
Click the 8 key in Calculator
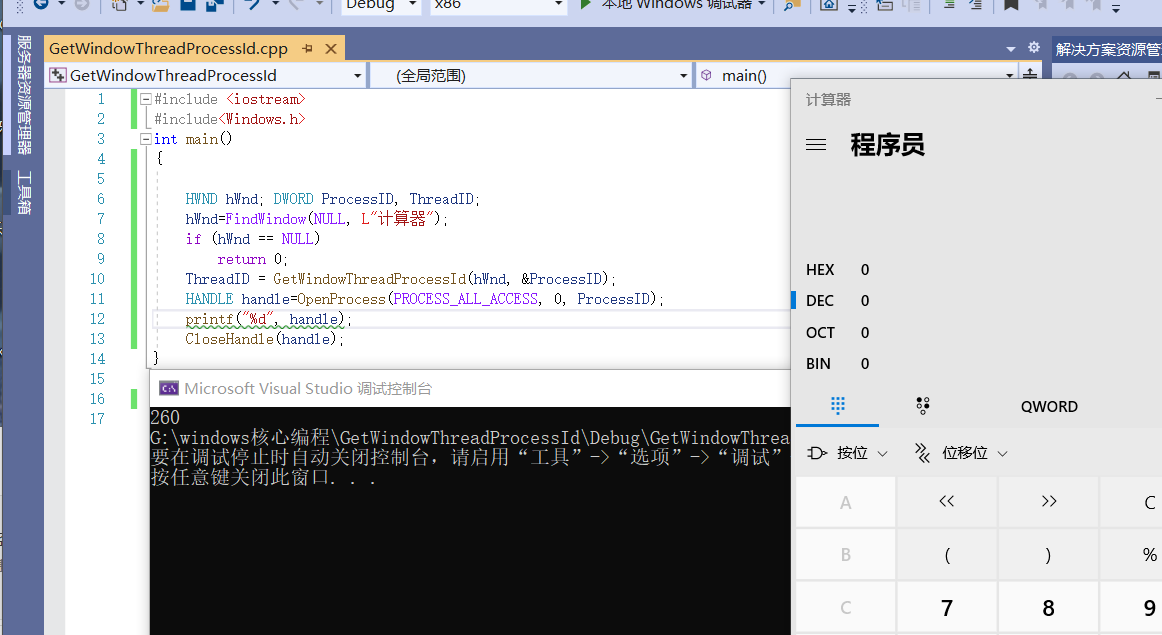pyautogui.click(x=1049, y=608)
